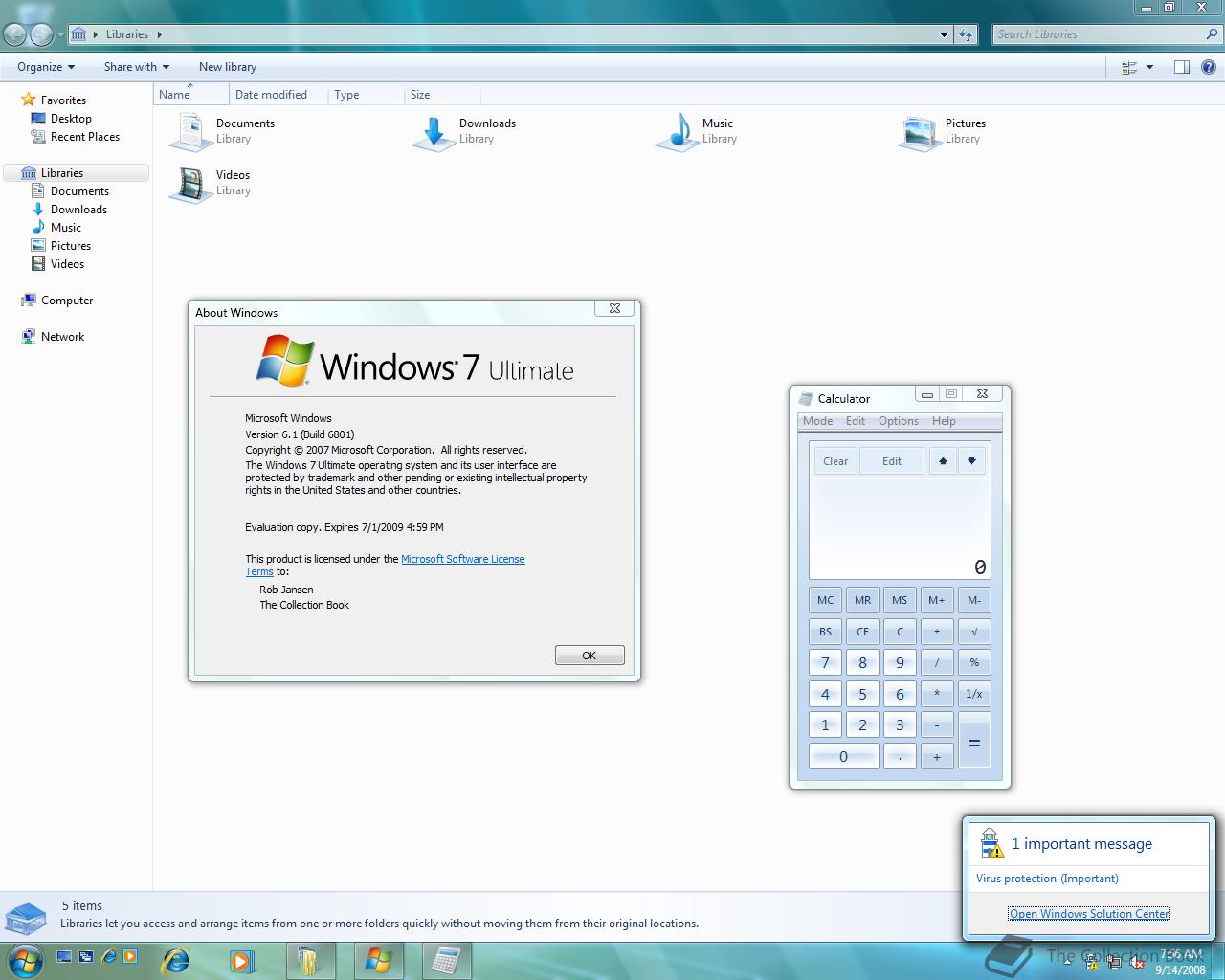Click Show Desktop quick launch icon

[x=64, y=956]
